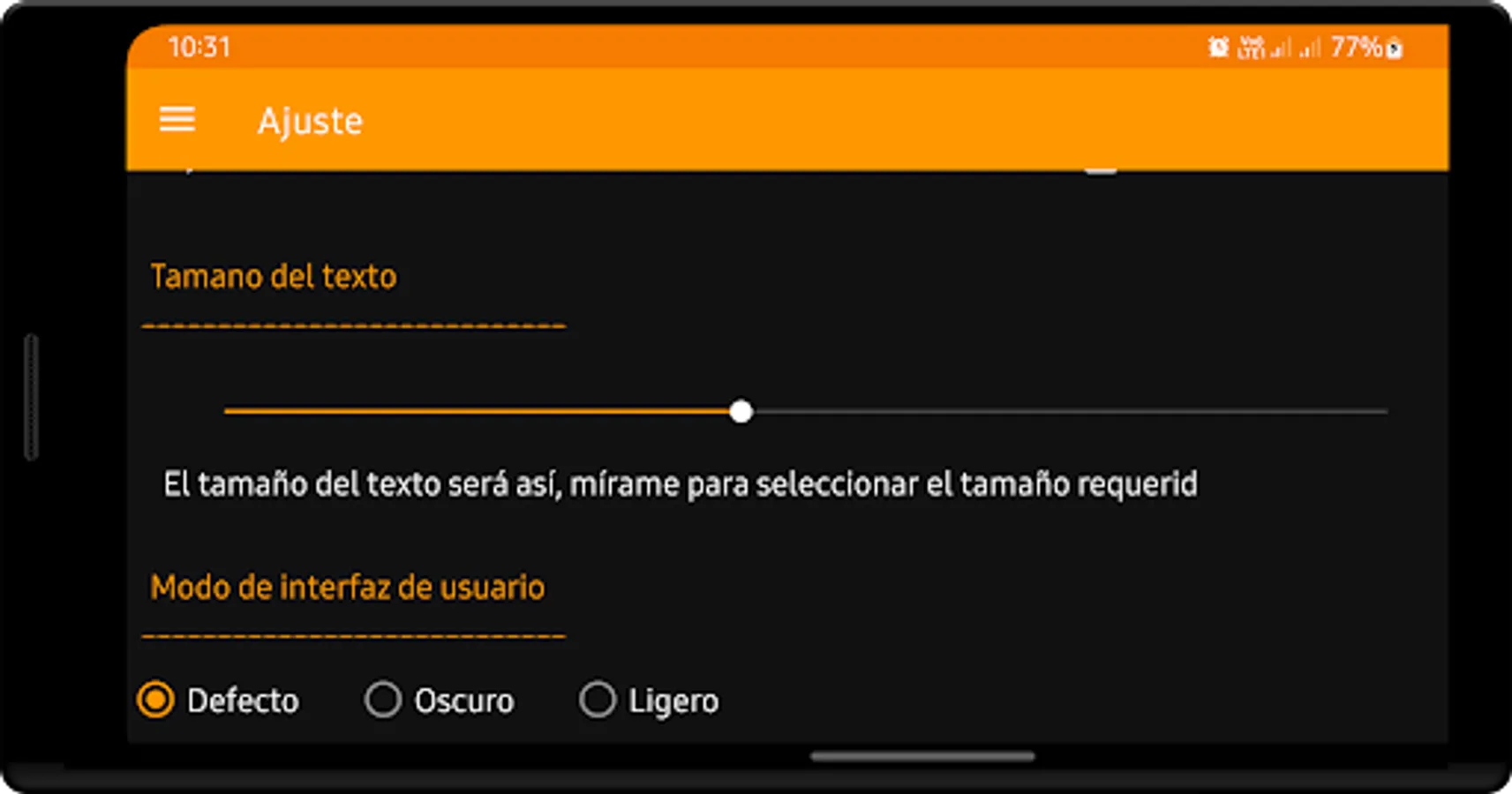Screen dimensions: 1512x794
Task: Tap the VoLTE indicator in status bar
Action: [1251, 47]
